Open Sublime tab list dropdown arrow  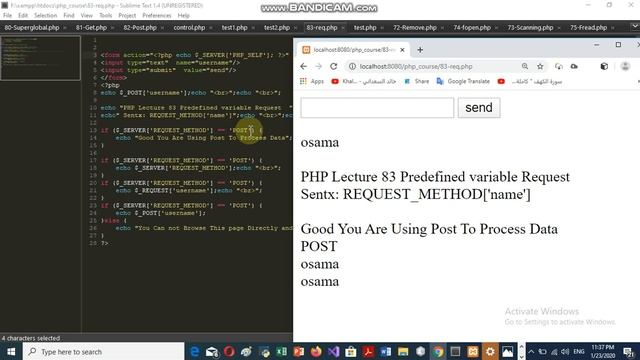click(635, 27)
